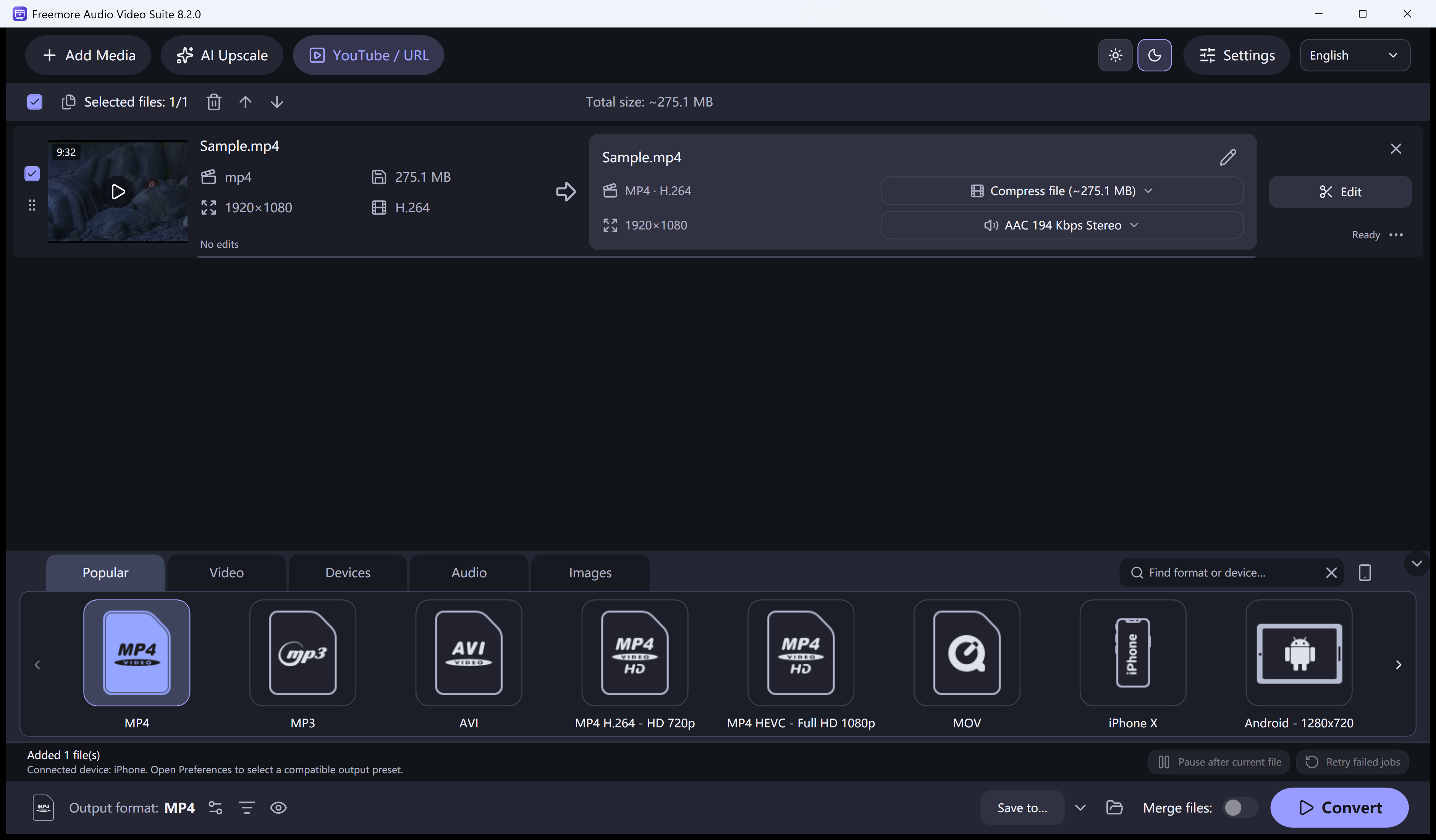This screenshot has width=1436, height=840.
Task: Expand the Compress file (~275.1 MB) dropdown
Action: pos(1062,191)
